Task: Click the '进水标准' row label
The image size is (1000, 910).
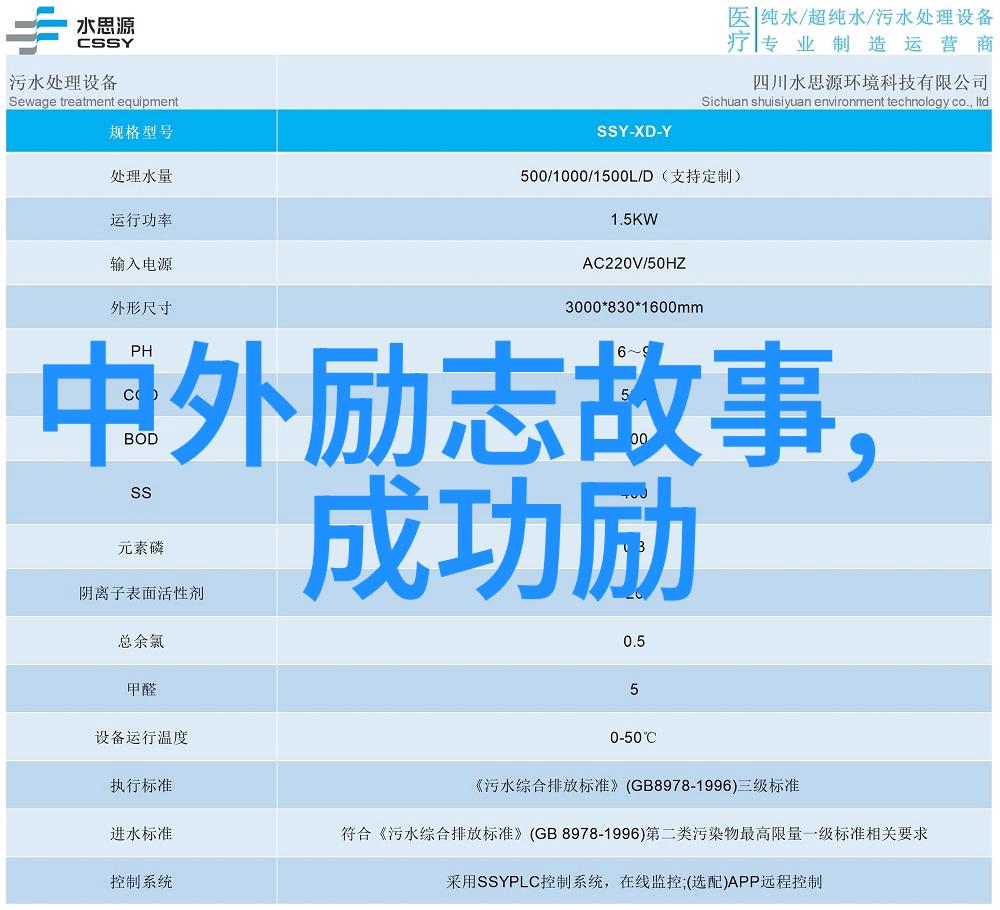Action: click(x=141, y=833)
